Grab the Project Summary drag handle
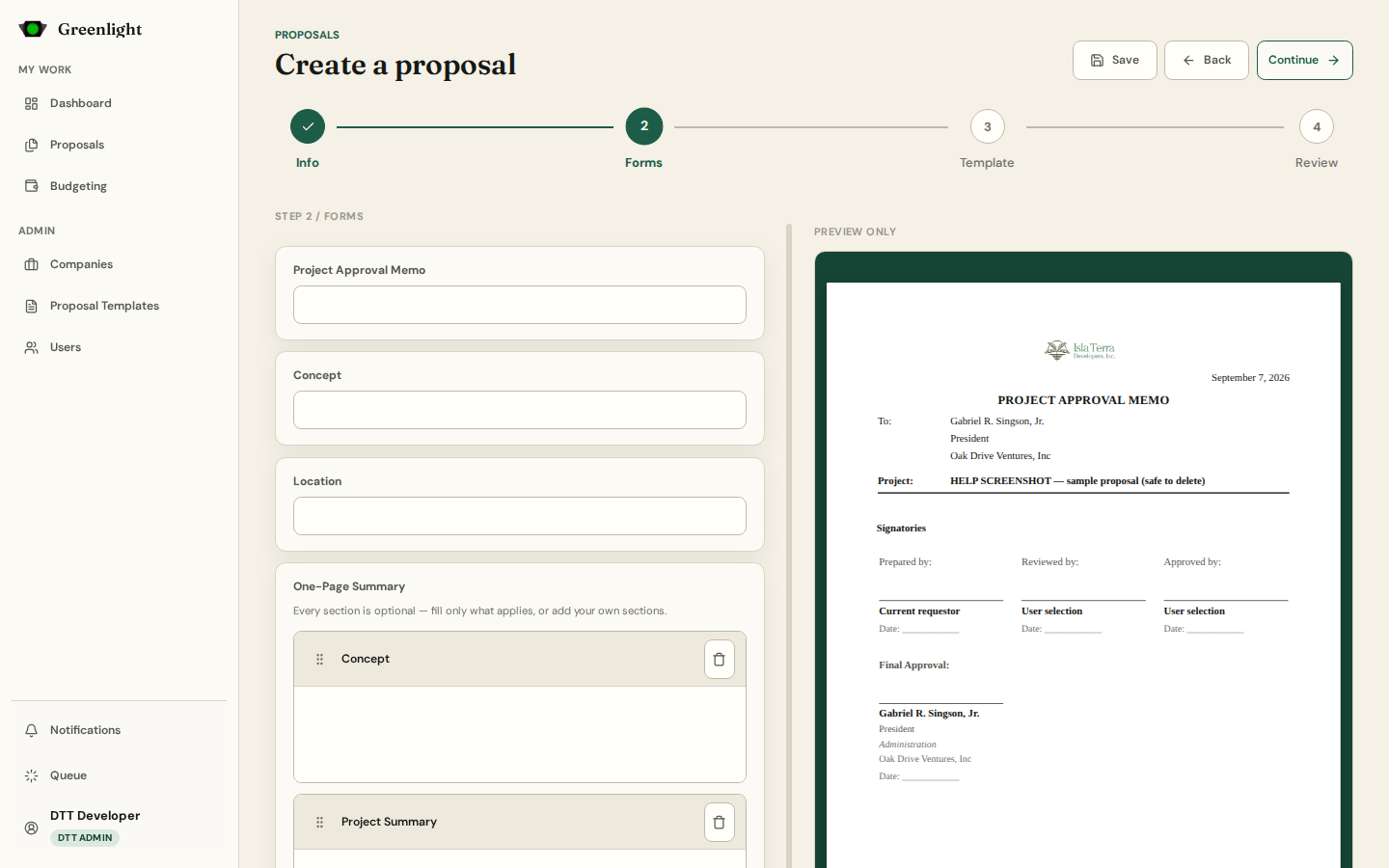Screen dimensions: 1389x868 pos(320,823)
